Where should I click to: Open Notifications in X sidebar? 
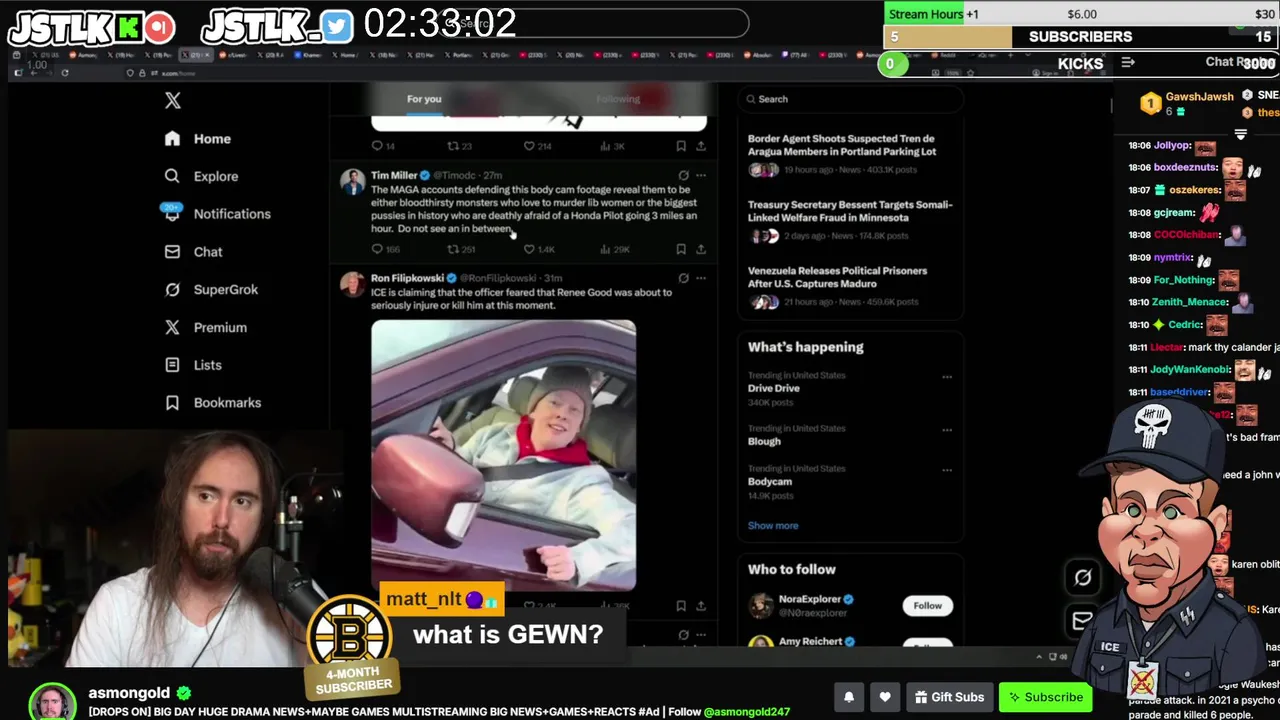[217, 214]
